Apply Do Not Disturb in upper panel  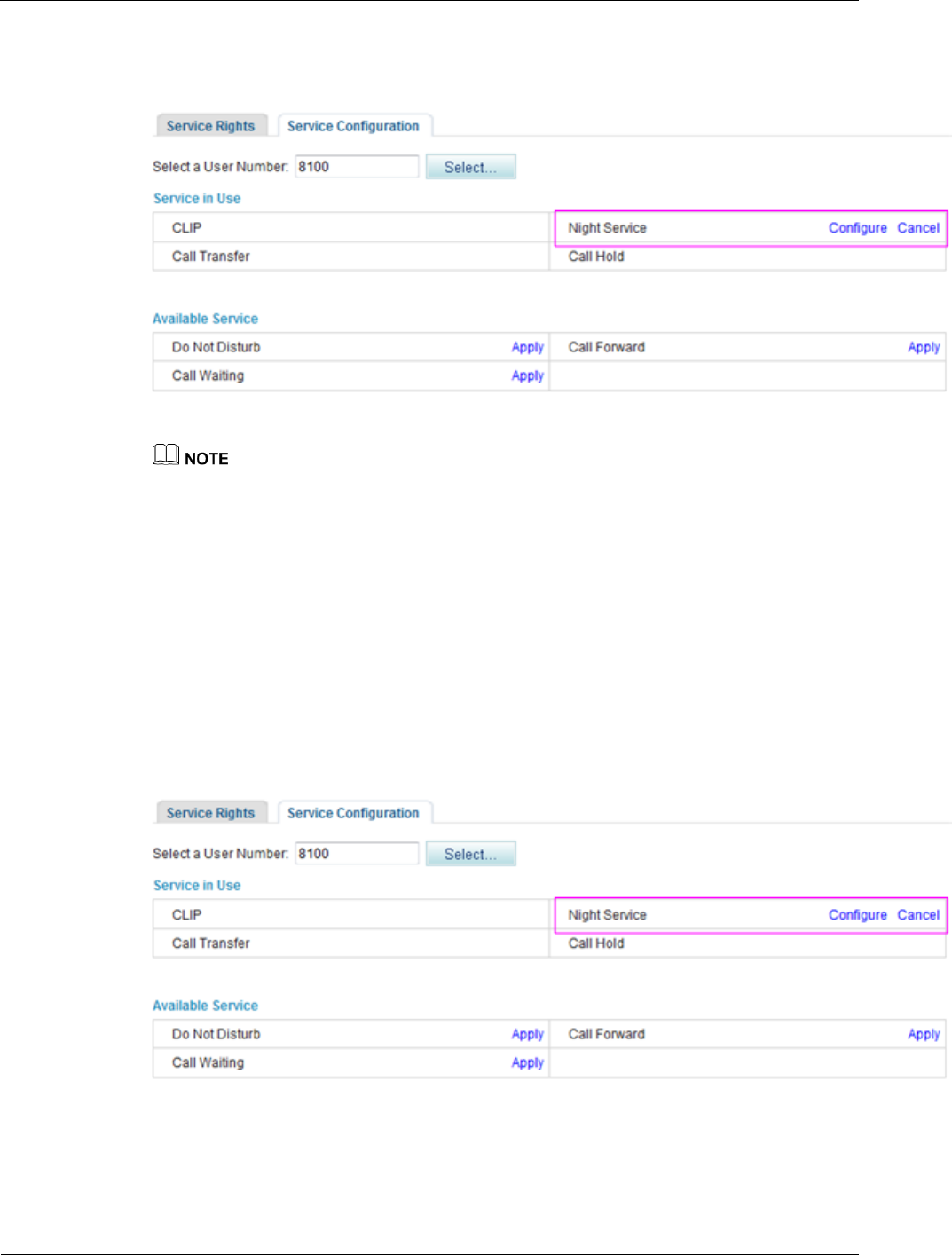click(528, 347)
